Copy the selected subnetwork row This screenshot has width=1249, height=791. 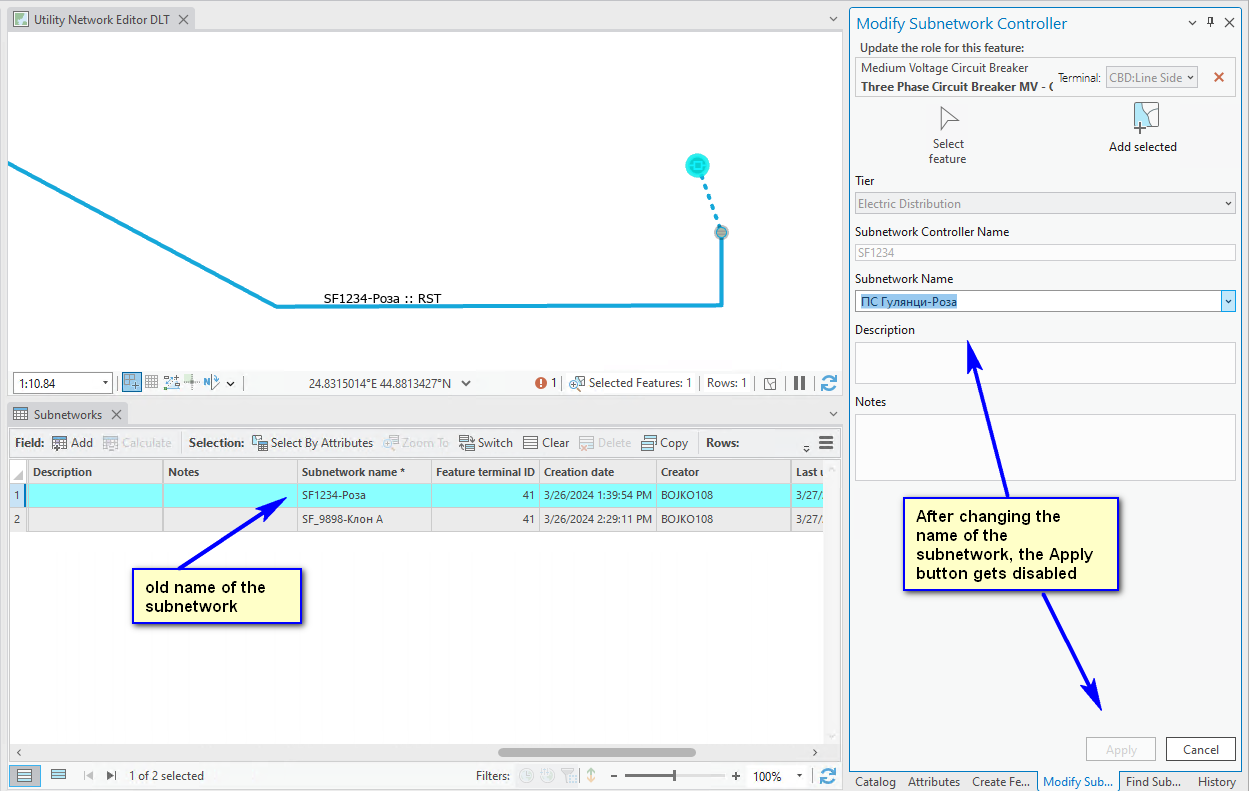665,442
